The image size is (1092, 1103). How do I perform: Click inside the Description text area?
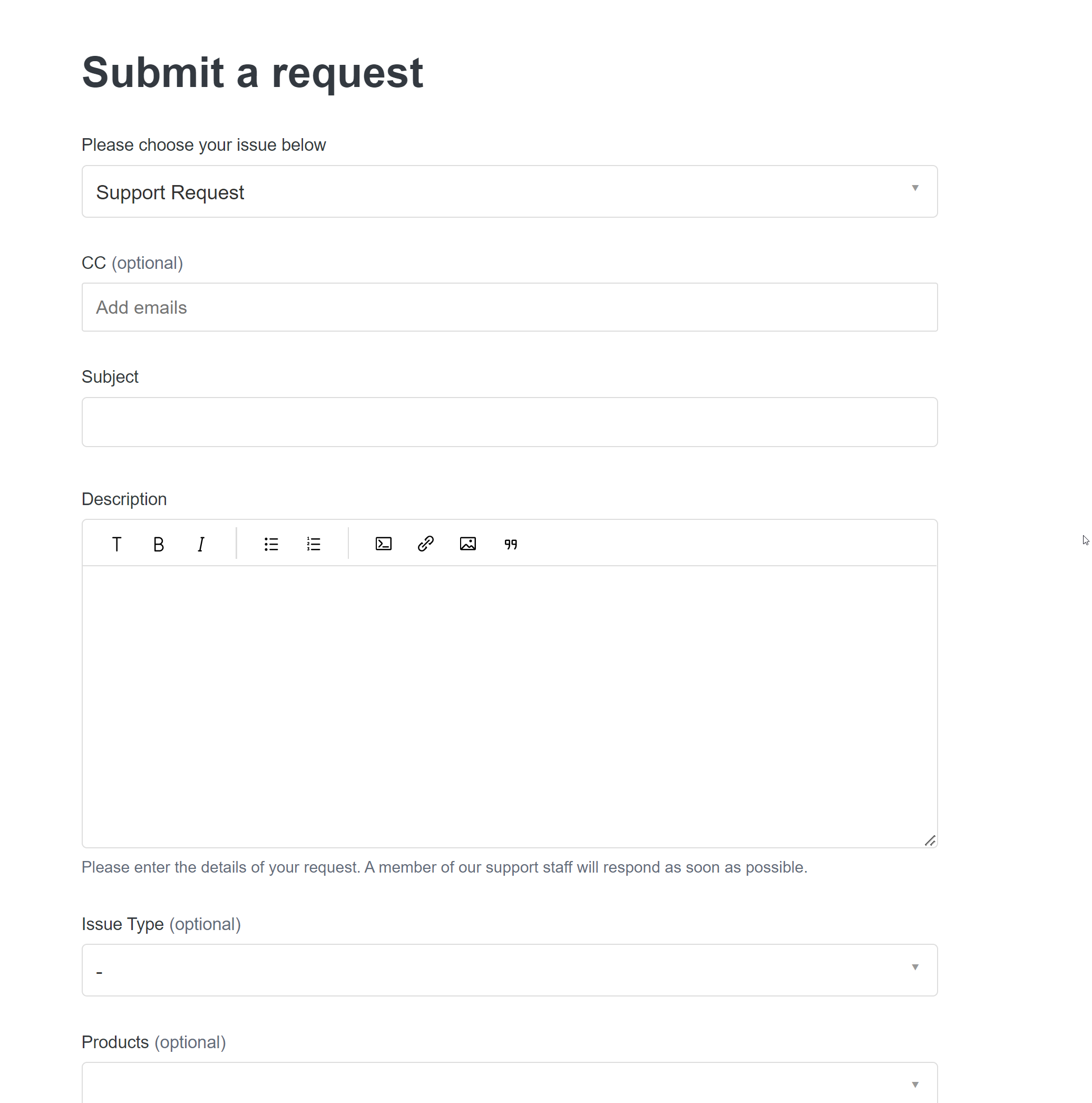pos(510,706)
